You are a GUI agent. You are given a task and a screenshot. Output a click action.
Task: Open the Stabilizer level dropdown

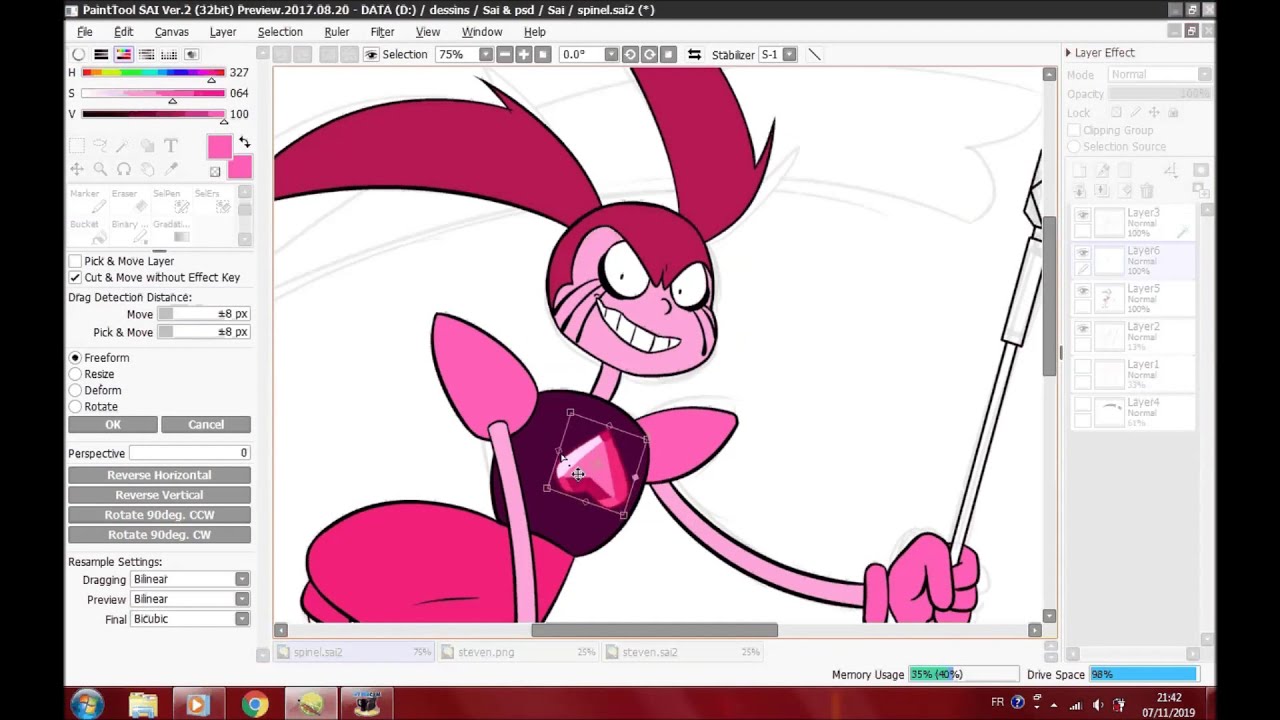[790, 54]
